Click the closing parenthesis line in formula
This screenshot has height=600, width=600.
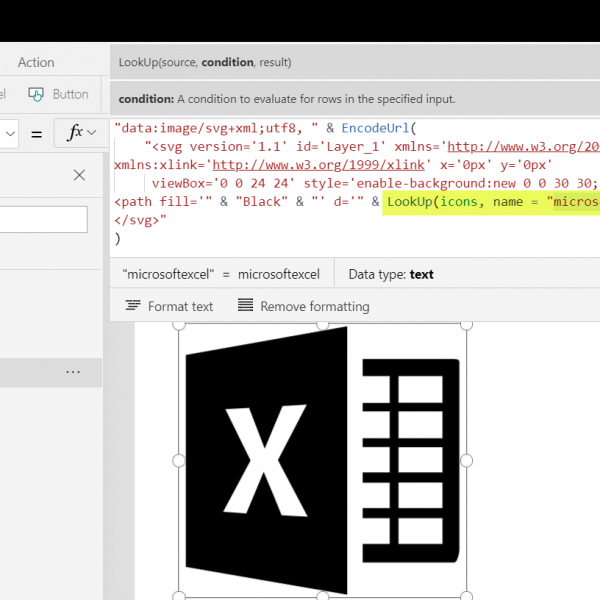(x=117, y=238)
